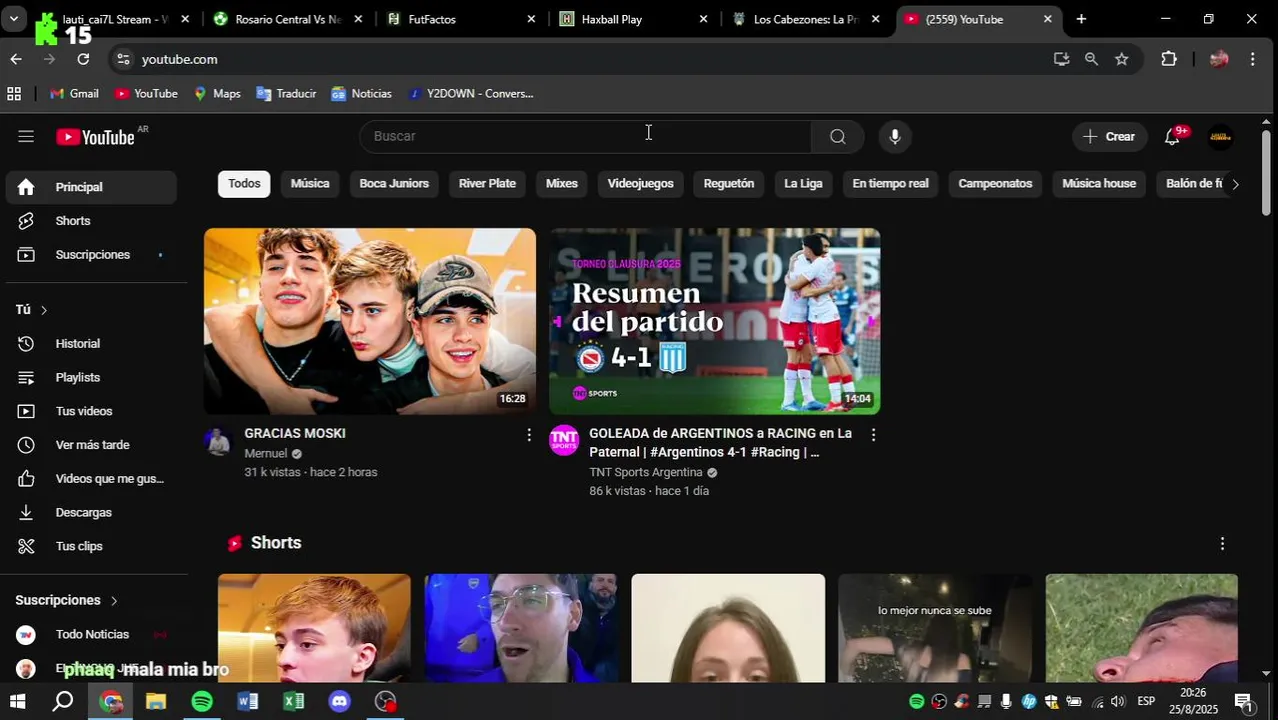The height and width of the screenshot is (720, 1278).
Task: Show more filter chips with right arrow
Action: (x=1235, y=184)
